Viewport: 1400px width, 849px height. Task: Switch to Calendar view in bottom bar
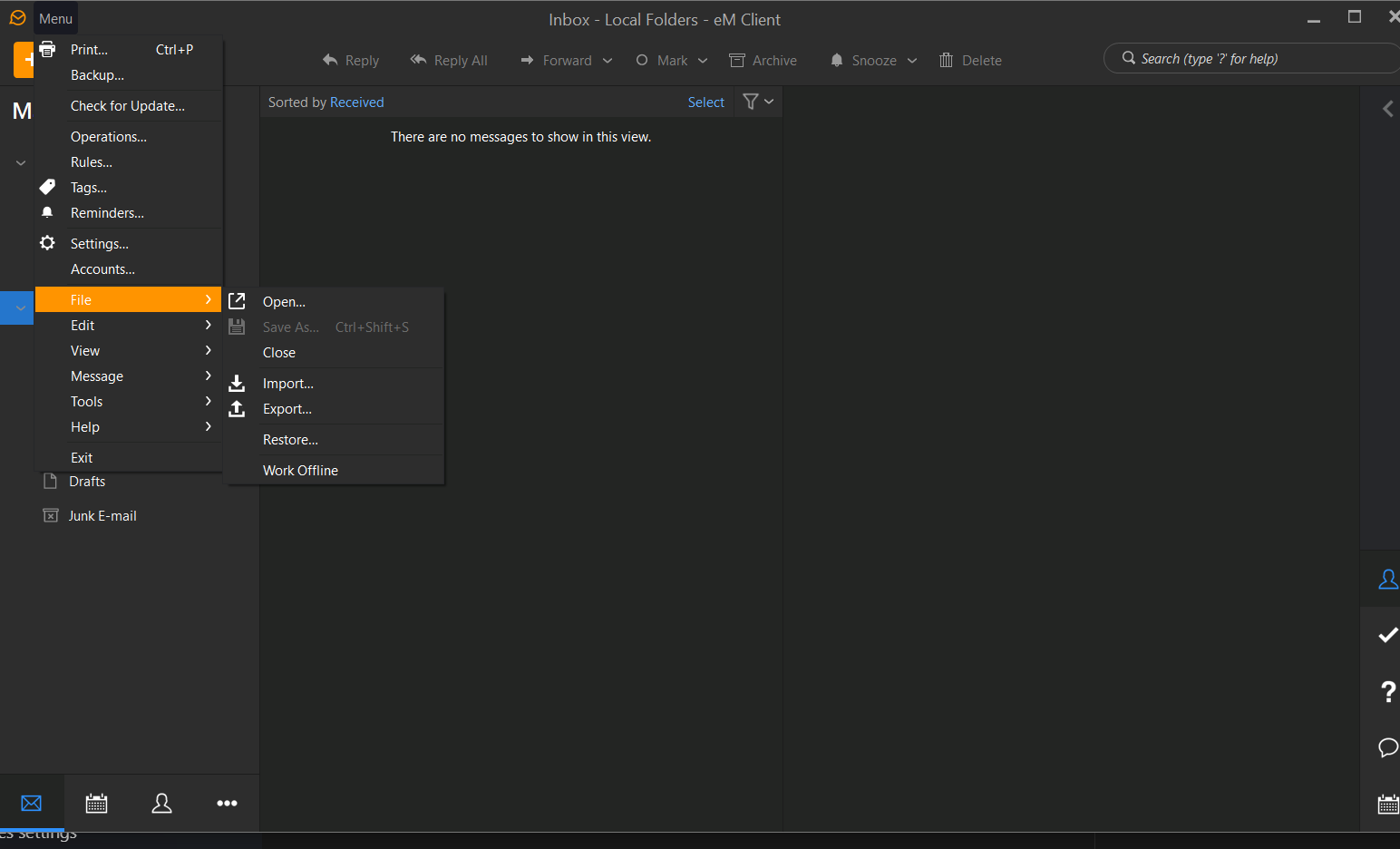click(97, 804)
